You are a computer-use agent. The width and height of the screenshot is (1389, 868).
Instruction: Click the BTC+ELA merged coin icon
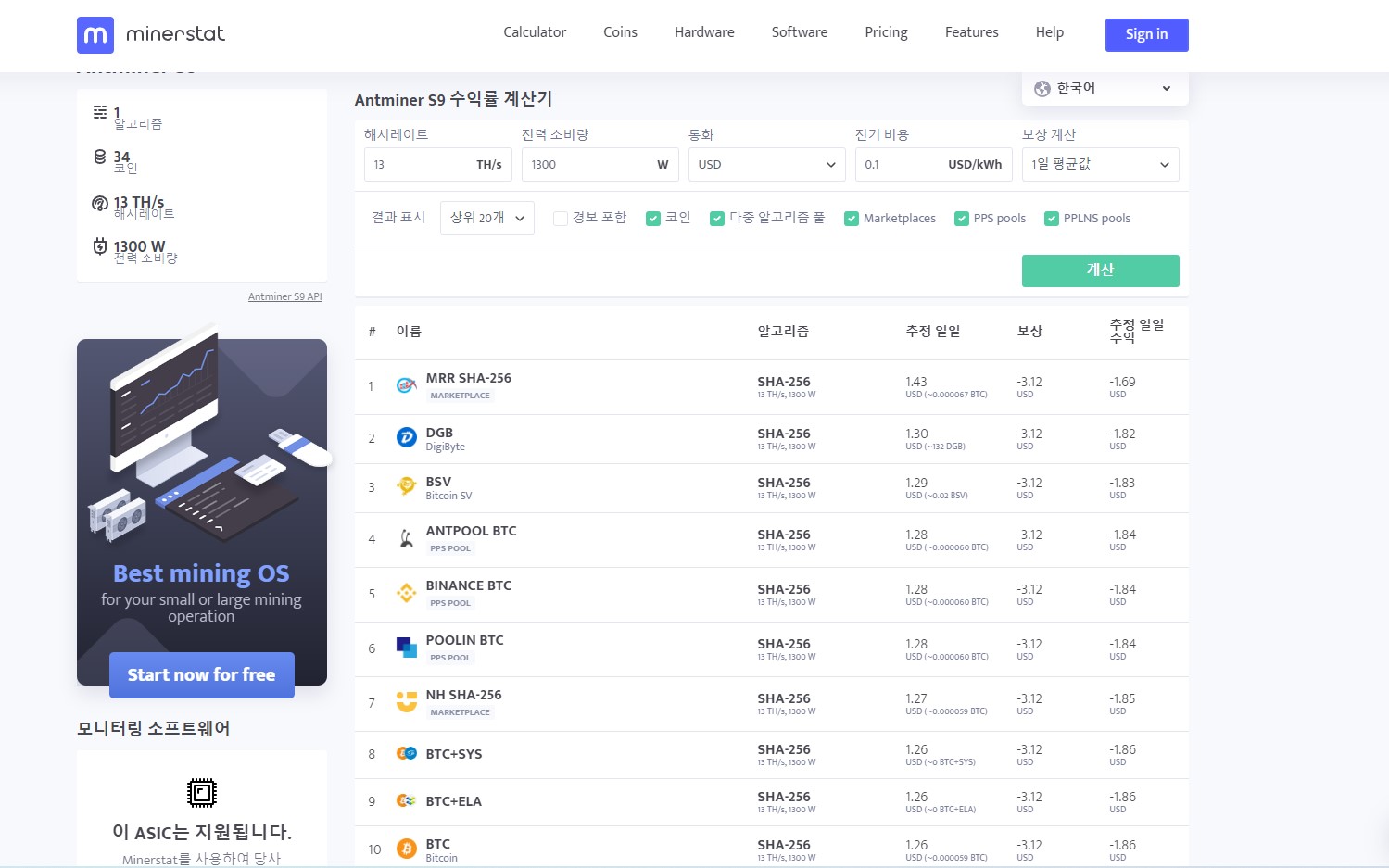click(406, 800)
